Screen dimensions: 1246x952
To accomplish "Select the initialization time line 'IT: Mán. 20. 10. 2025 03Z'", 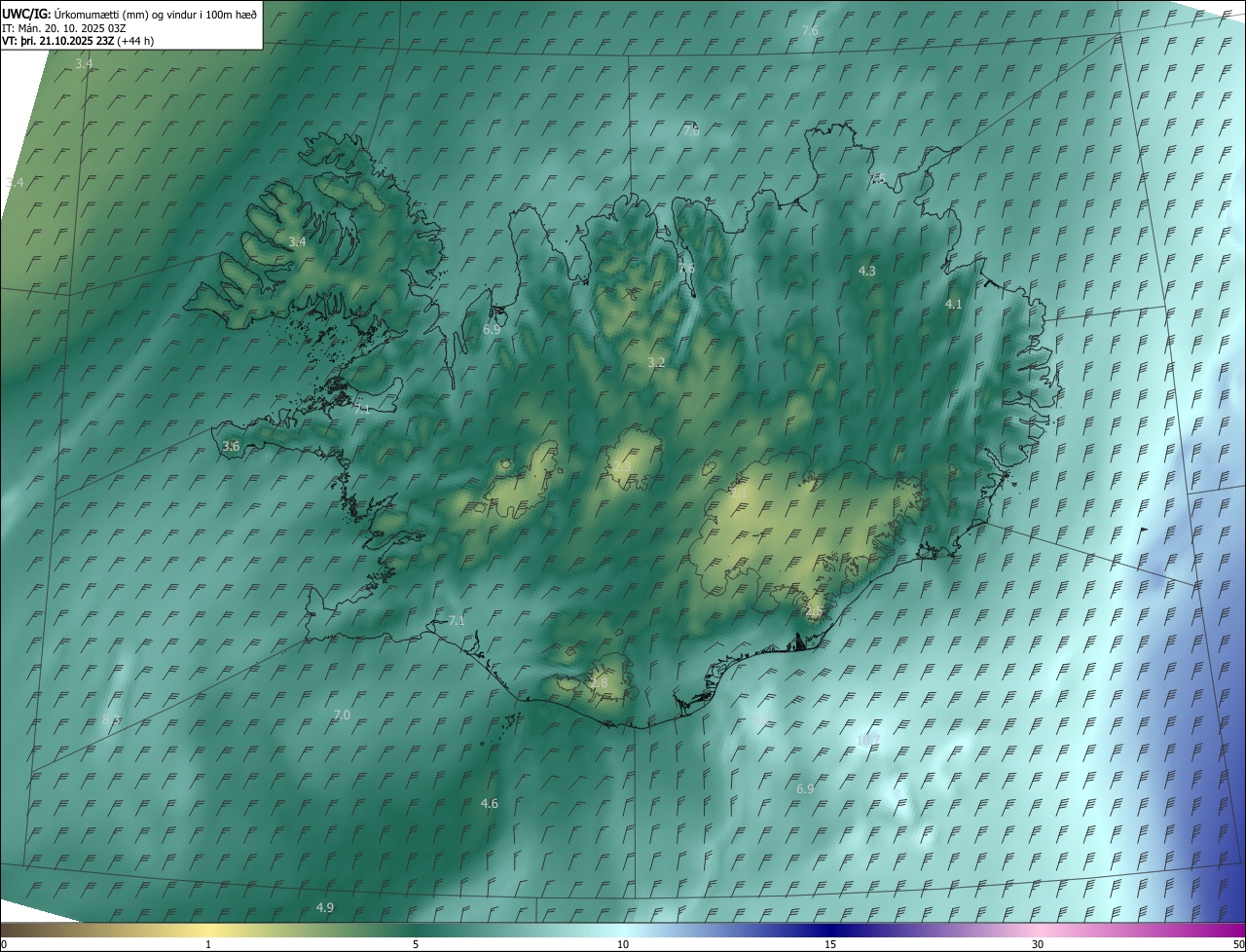I will tap(65, 27).
